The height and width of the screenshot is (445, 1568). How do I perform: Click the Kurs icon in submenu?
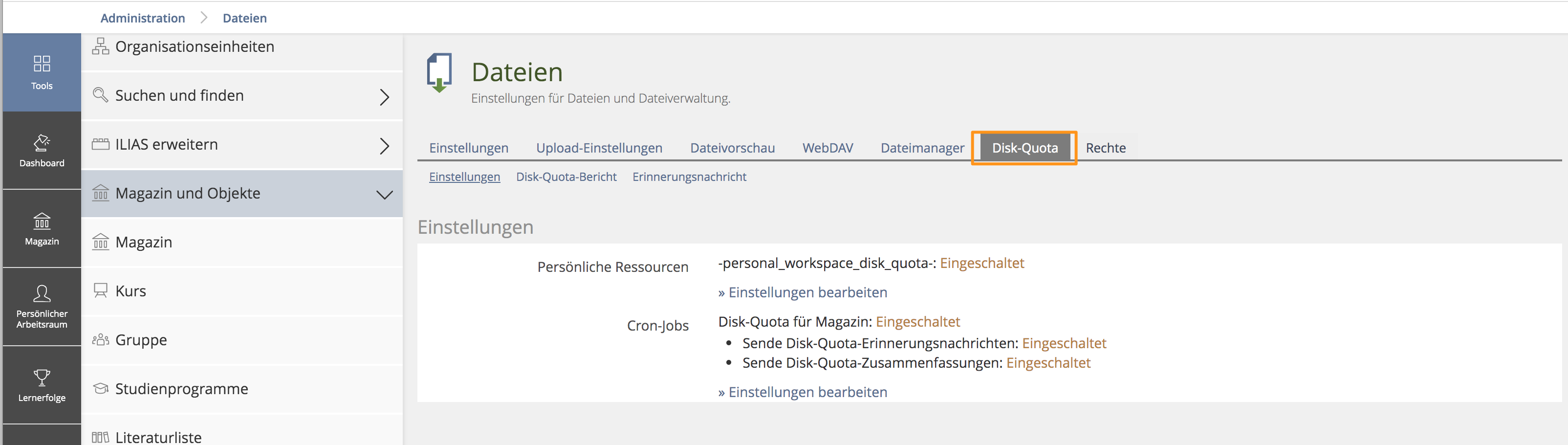pos(100,290)
